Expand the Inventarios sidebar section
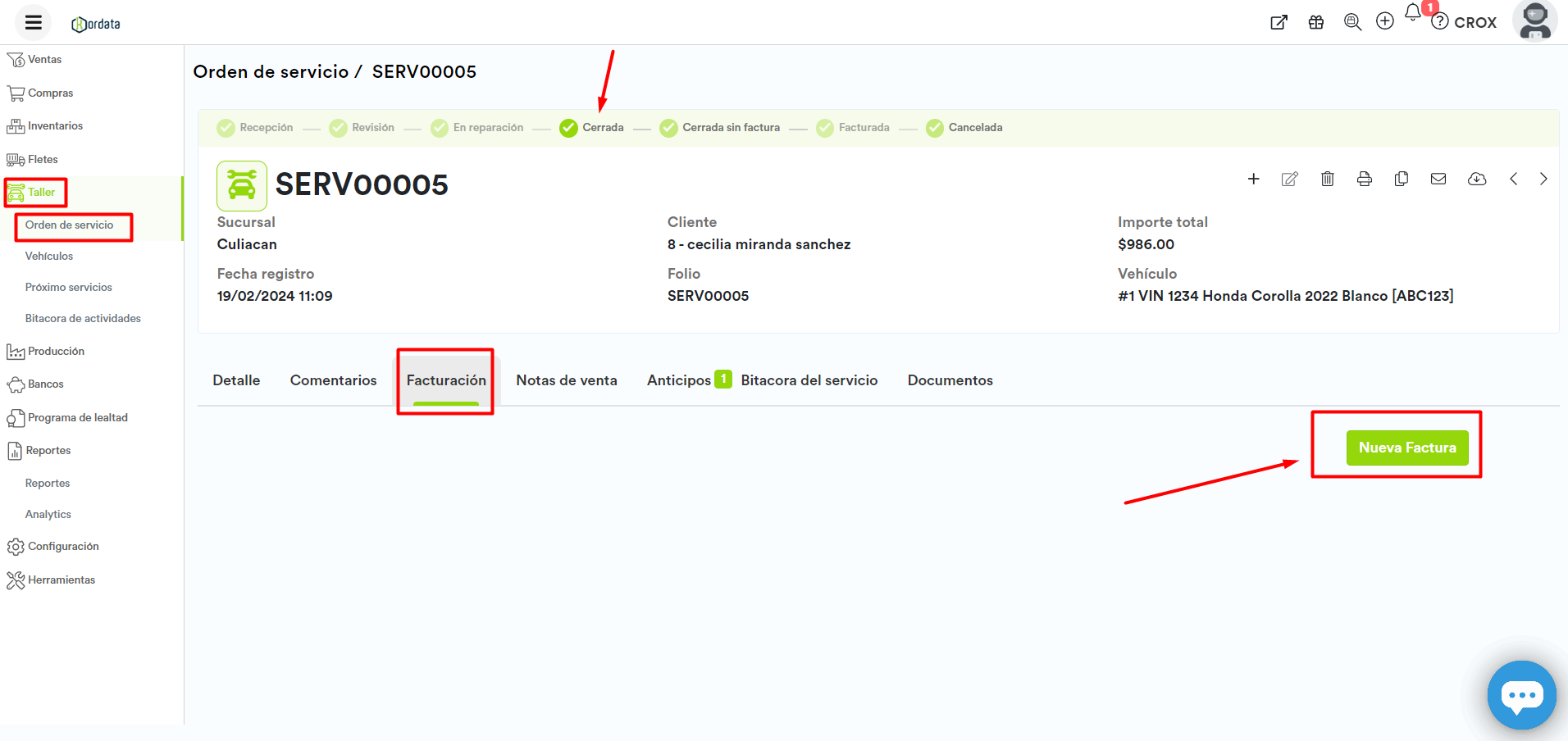The image size is (1568, 741). 55,126
